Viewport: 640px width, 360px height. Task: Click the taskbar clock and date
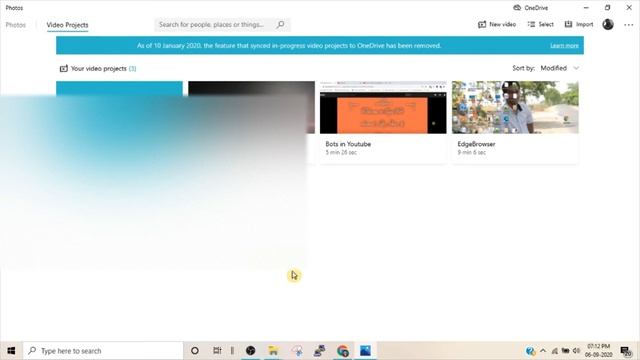(x=599, y=351)
